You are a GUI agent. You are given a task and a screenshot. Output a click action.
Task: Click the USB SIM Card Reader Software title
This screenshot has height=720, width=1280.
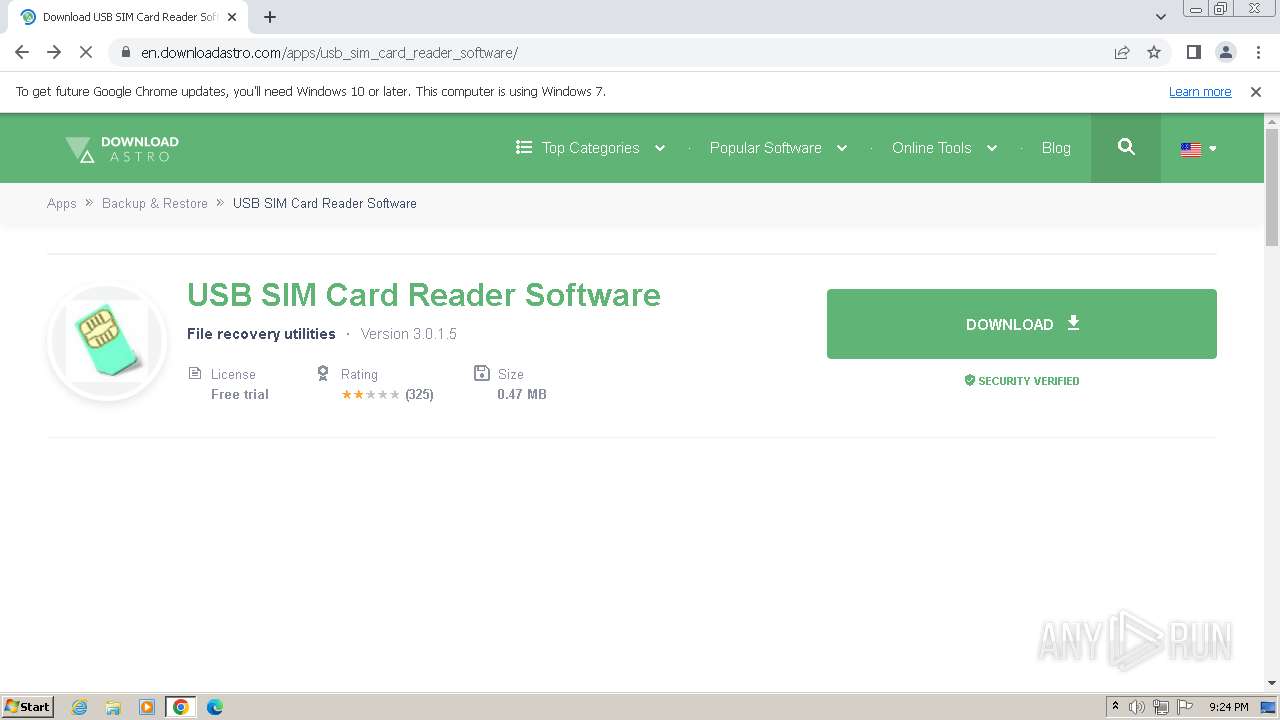click(424, 295)
